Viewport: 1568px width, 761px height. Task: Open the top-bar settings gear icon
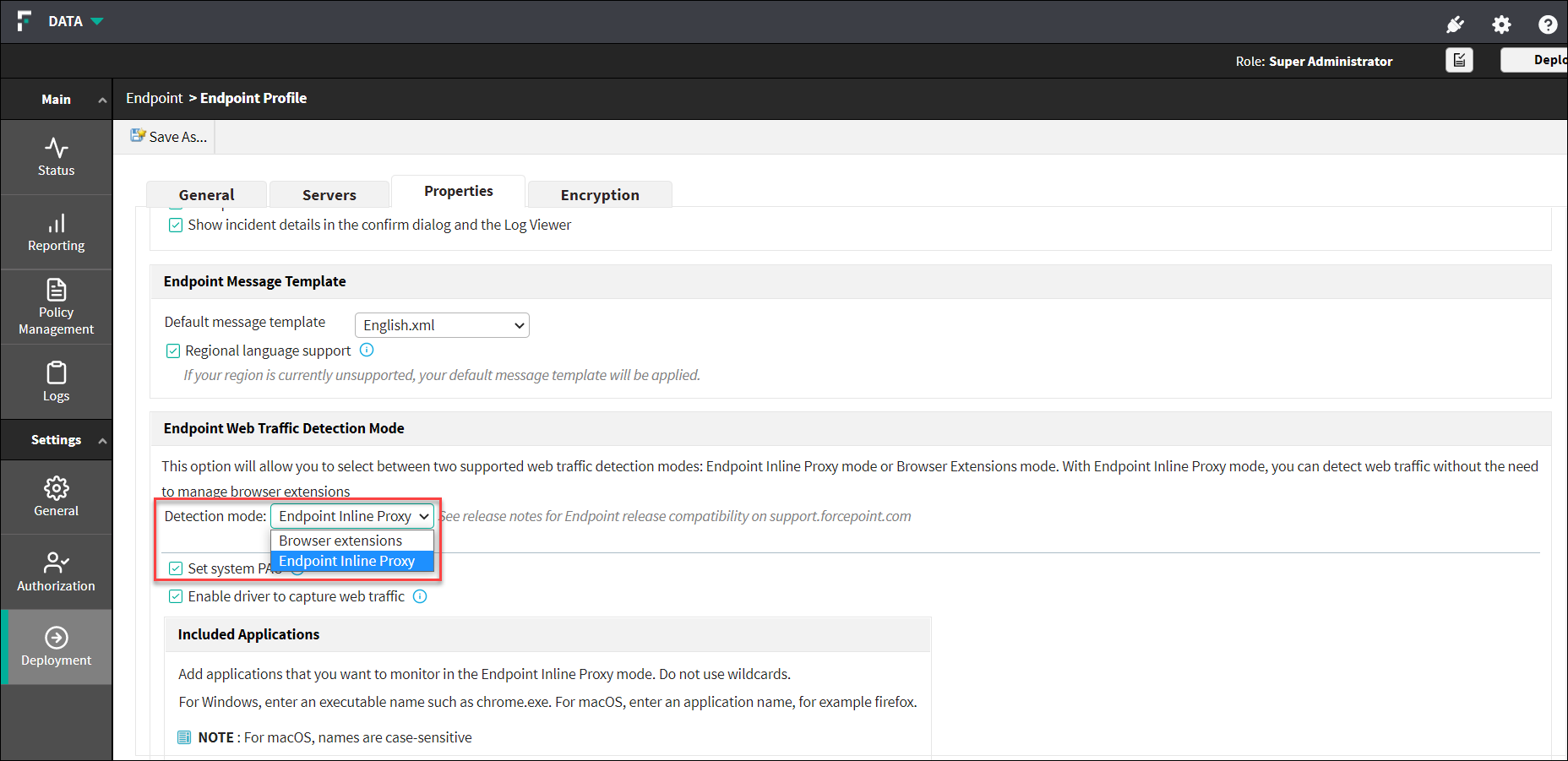(1500, 24)
